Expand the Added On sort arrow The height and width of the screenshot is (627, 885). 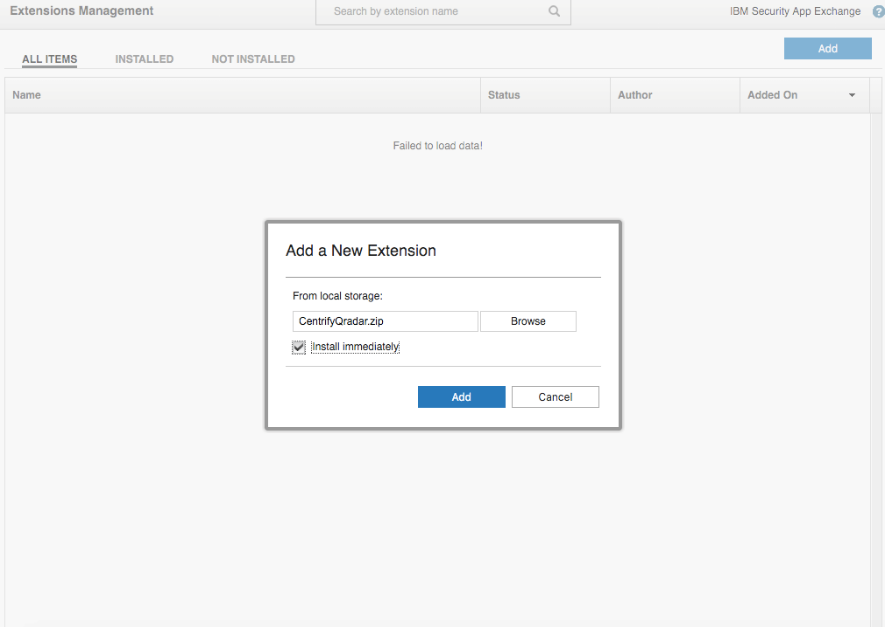(852, 96)
